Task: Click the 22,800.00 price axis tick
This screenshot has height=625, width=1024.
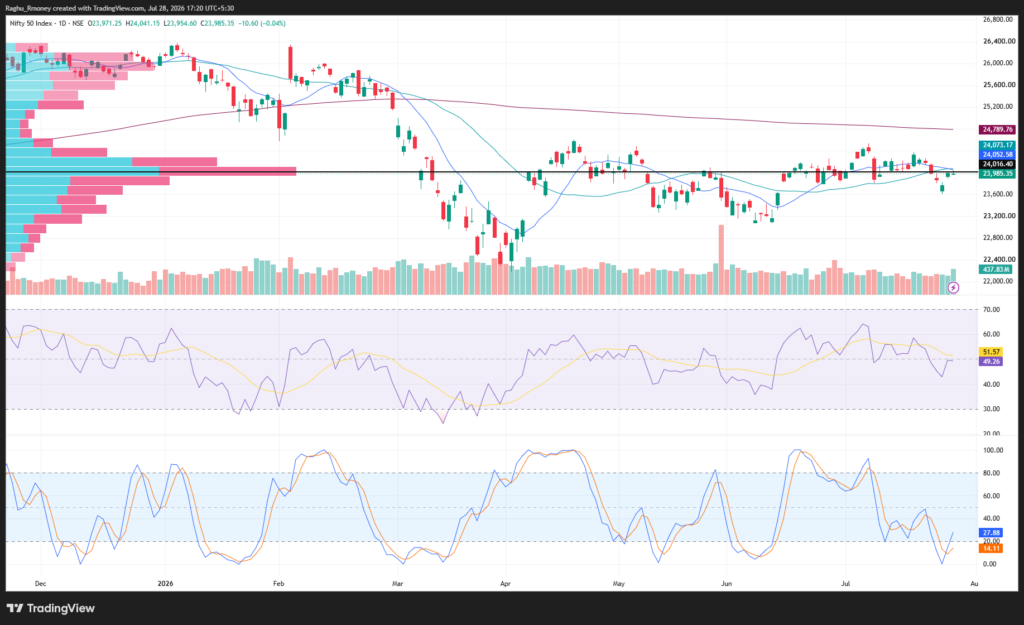Action: (999, 238)
